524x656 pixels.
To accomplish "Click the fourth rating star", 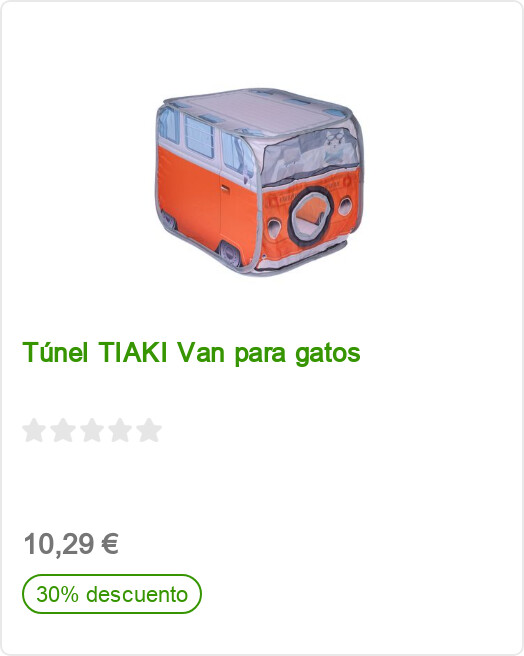I will click(120, 430).
